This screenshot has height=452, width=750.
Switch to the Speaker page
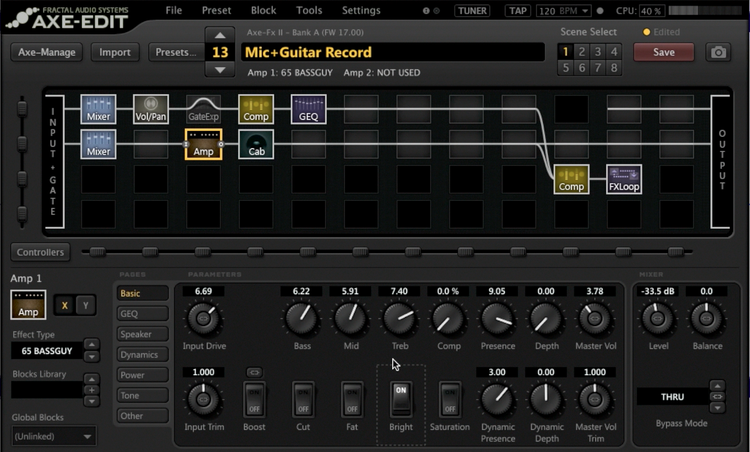pyautogui.click(x=143, y=334)
